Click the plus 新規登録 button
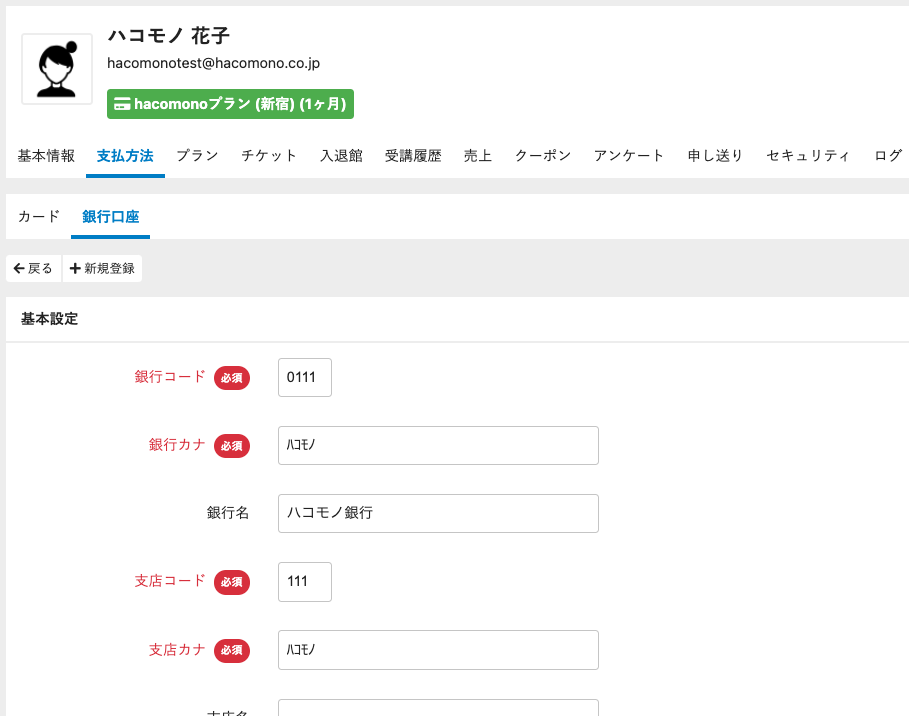 pos(102,269)
